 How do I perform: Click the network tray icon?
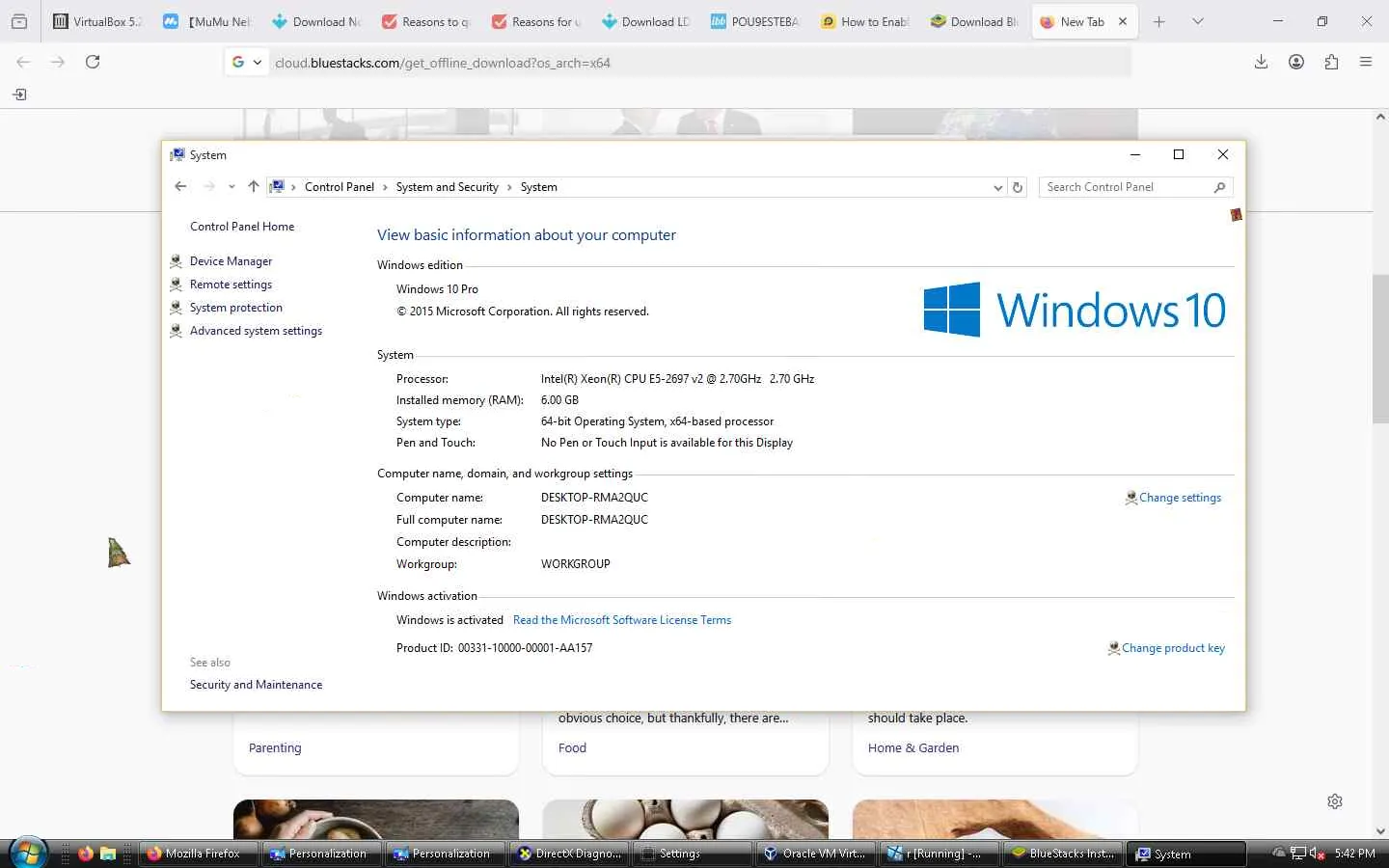coord(1298,854)
